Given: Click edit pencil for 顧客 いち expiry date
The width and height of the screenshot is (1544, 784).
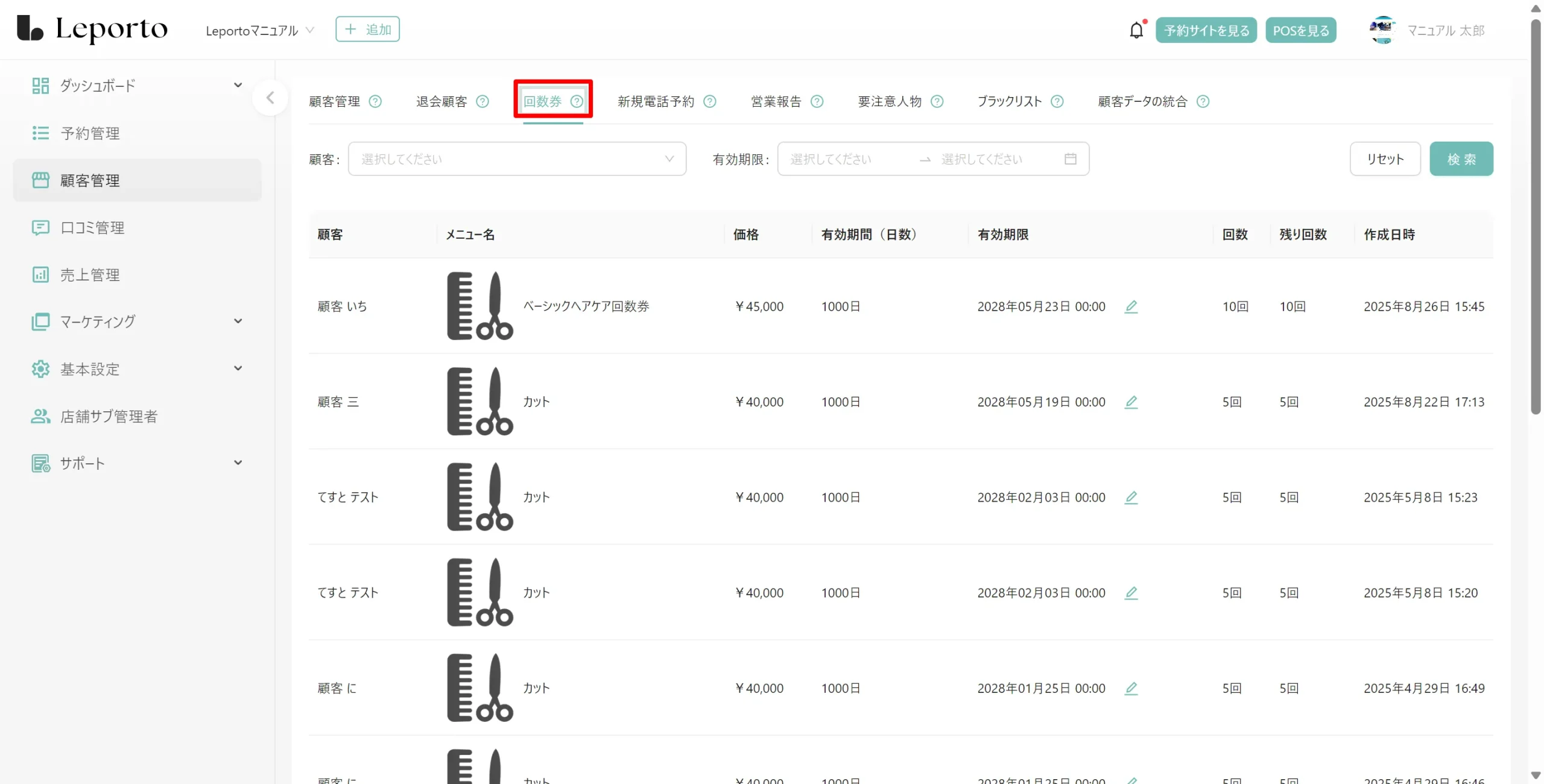Looking at the screenshot, I should click(1131, 306).
